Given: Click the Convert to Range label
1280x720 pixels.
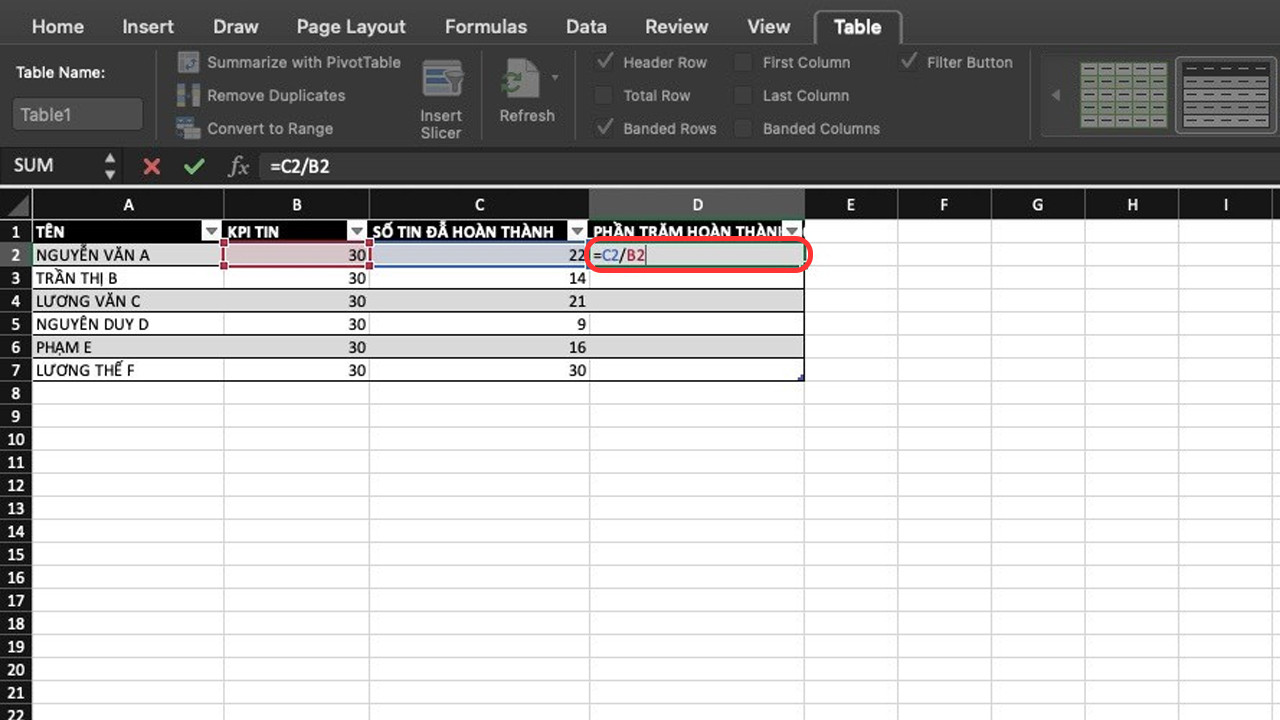Looking at the screenshot, I should [270, 128].
